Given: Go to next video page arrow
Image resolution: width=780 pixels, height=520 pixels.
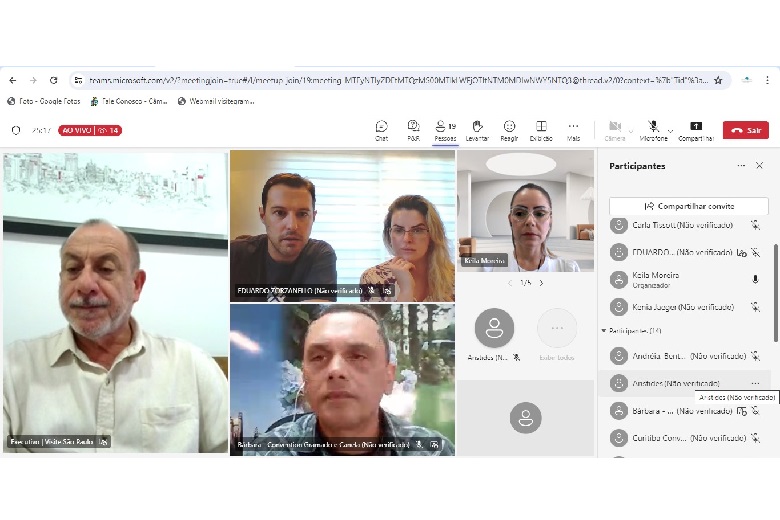Looking at the screenshot, I should pos(541,283).
